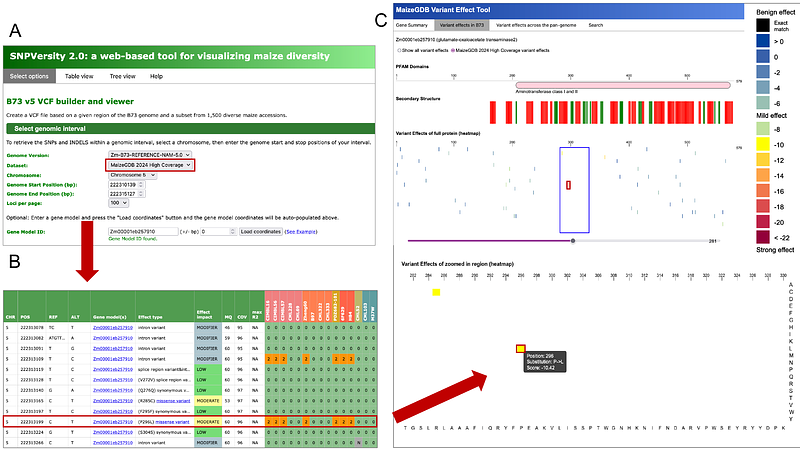Click the -6 teal legend swatch
The height and width of the screenshot is (452, 800).
(763, 103)
